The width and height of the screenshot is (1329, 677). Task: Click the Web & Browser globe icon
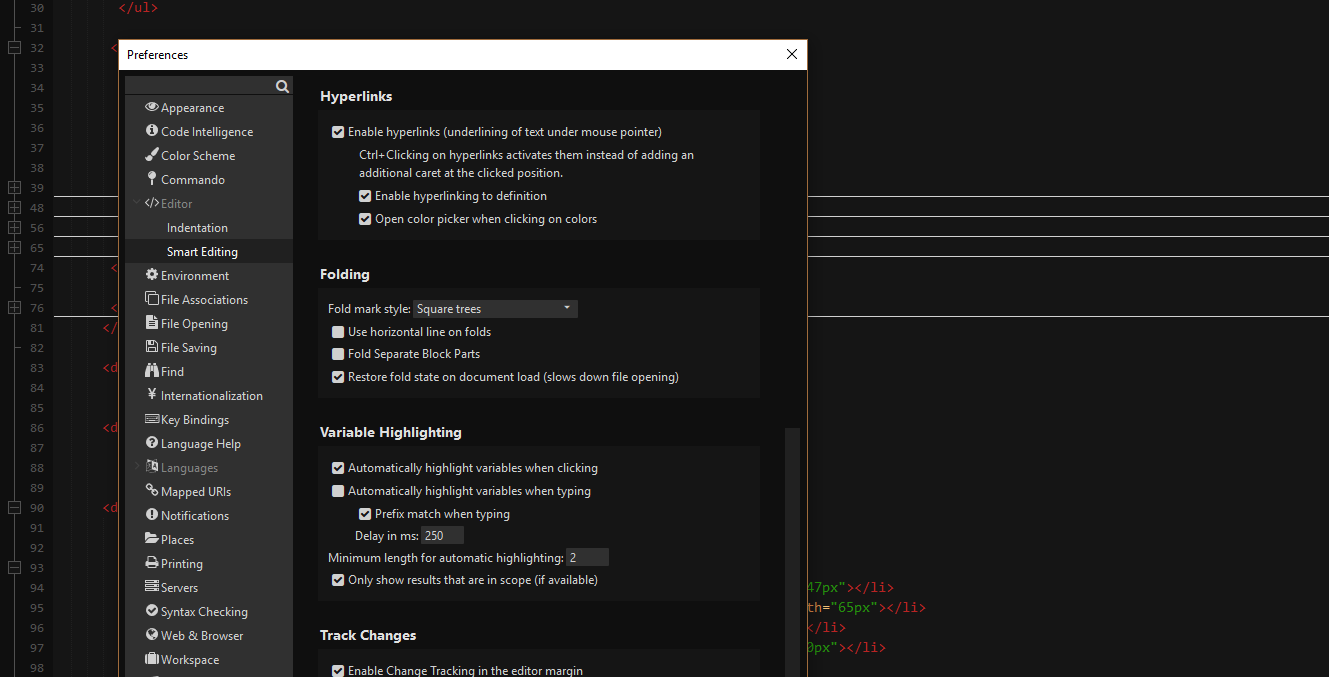coord(152,635)
